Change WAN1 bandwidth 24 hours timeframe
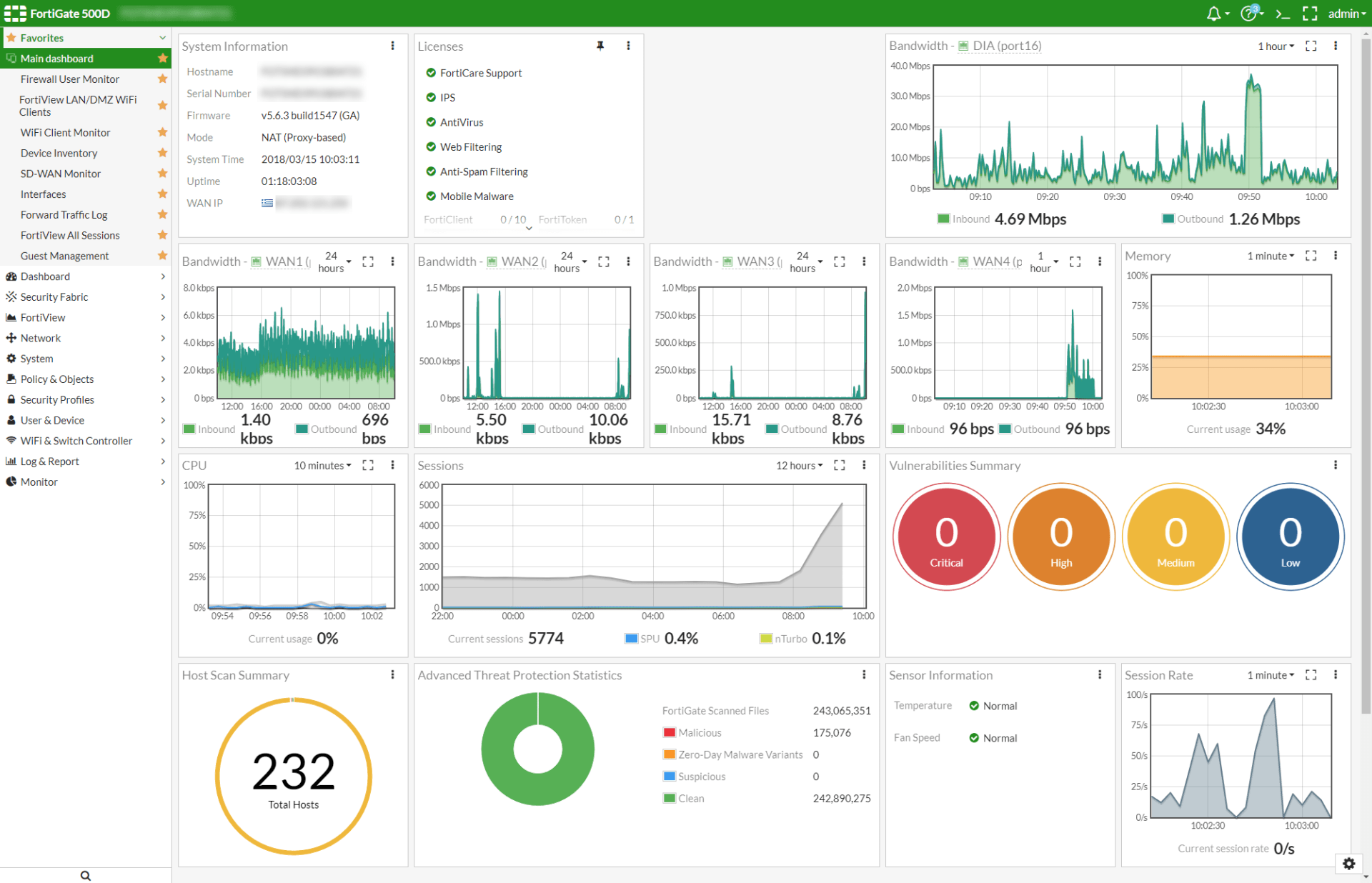Viewport: 1372px width, 883px height. point(334,261)
